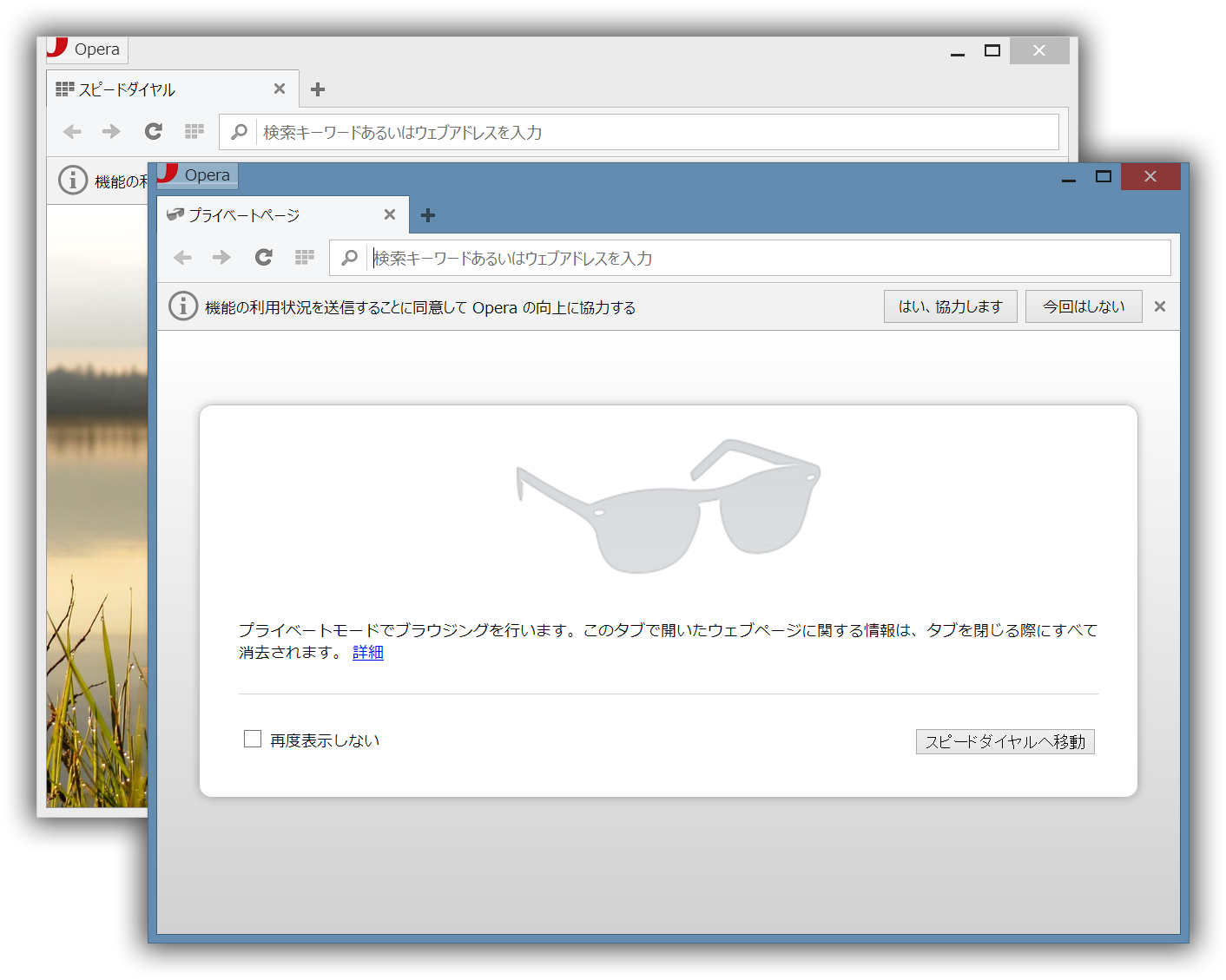Reload the page in the background Opera window
The width and height of the screenshot is (1226, 980).
coord(153,131)
